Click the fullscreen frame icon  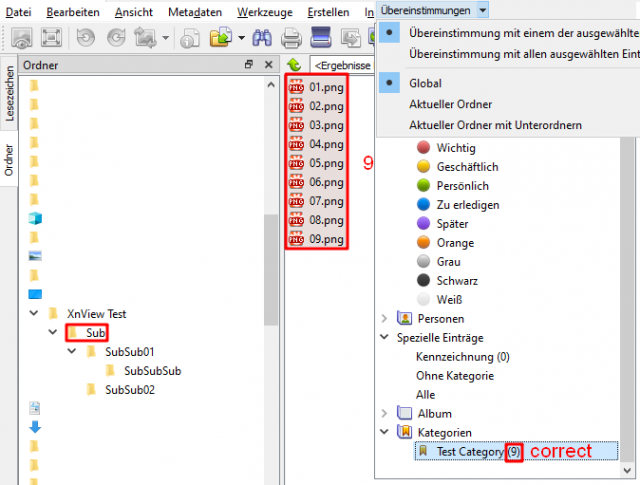tap(51, 38)
